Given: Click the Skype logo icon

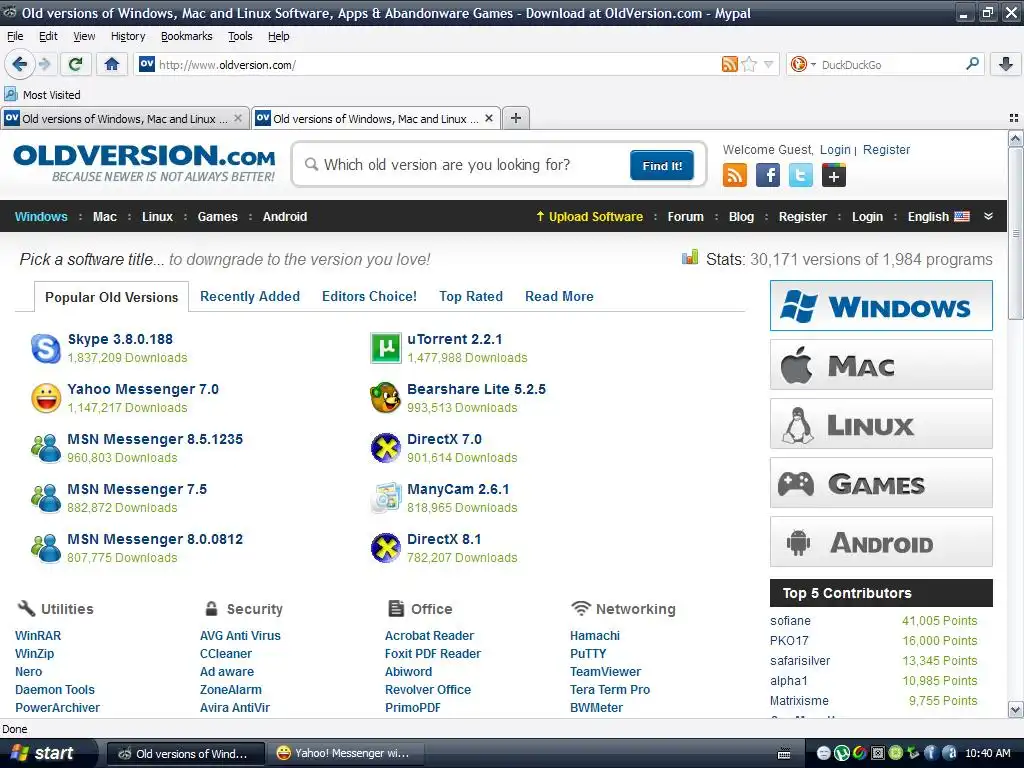Looking at the screenshot, I should [x=46, y=348].
